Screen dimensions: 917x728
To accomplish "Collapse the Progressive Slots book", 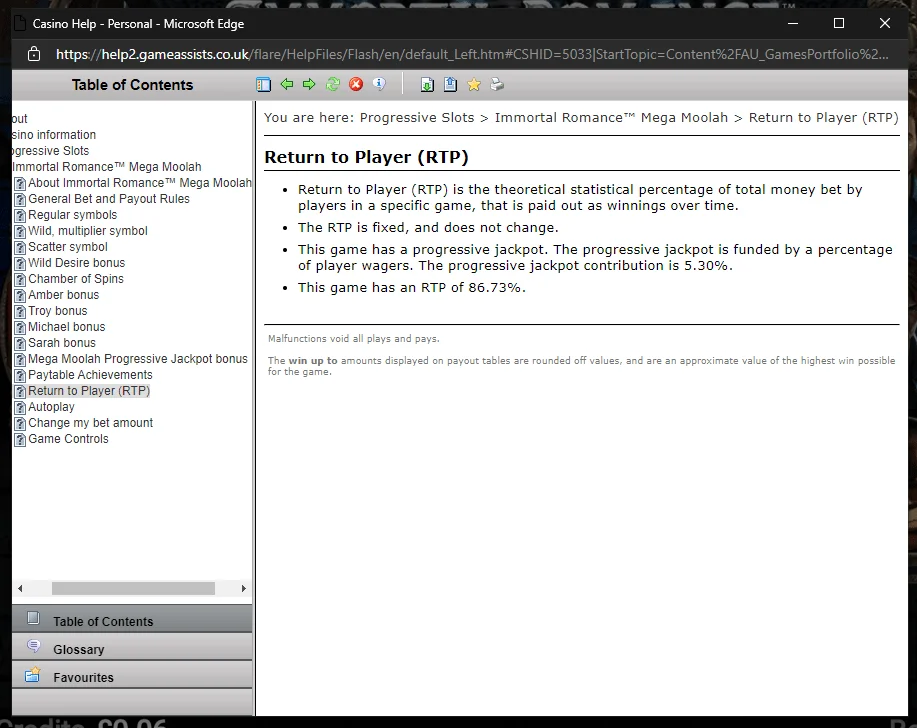I will (x=51, y=151).
